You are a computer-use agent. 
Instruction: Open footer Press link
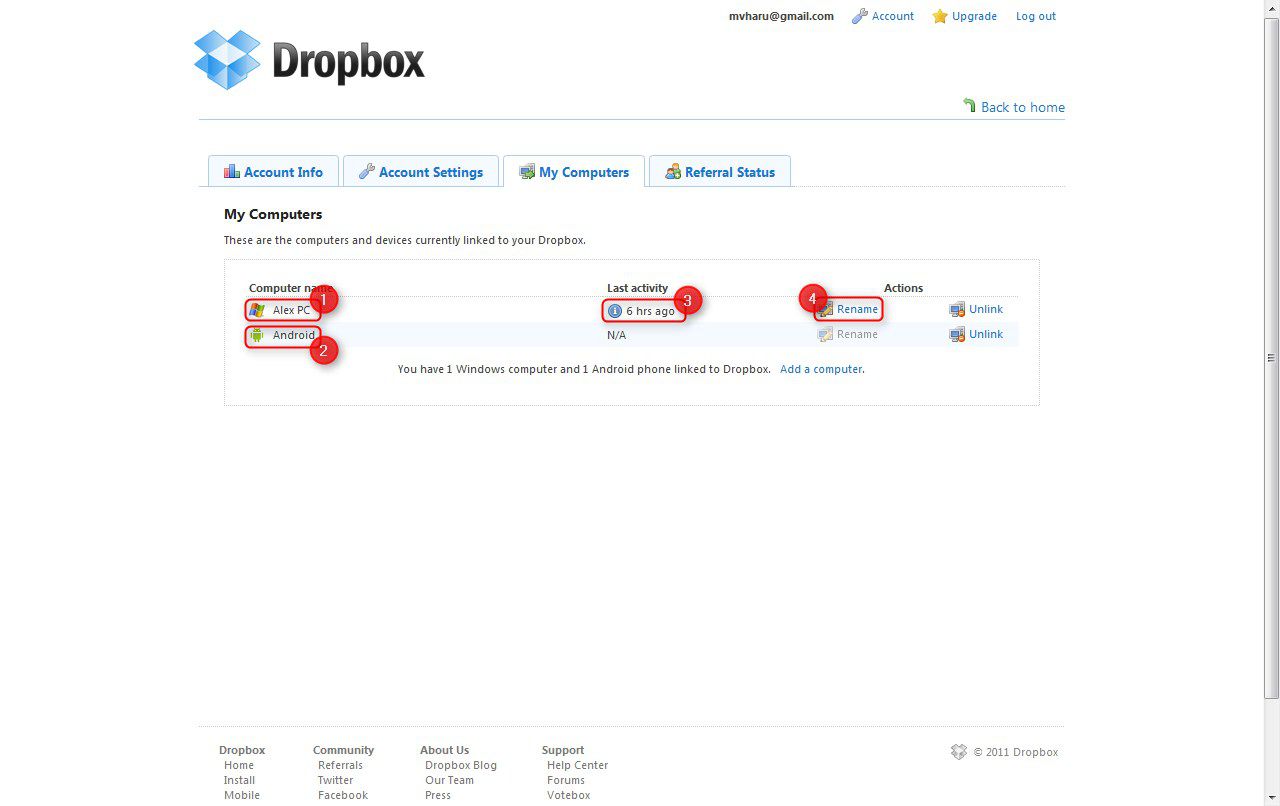438,795
